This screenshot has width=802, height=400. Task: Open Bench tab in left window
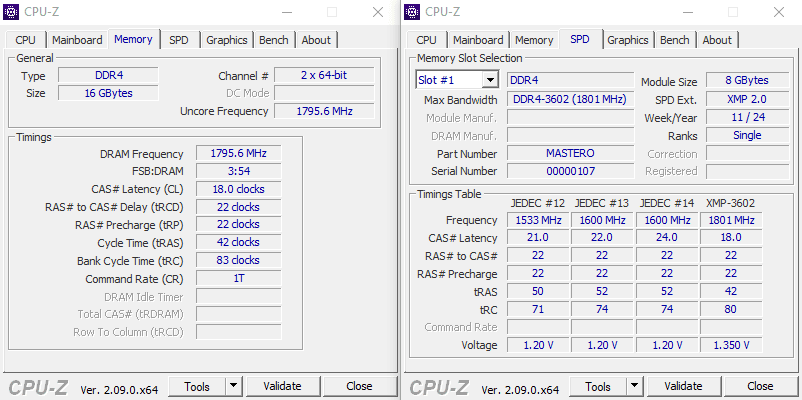(274, 40)
